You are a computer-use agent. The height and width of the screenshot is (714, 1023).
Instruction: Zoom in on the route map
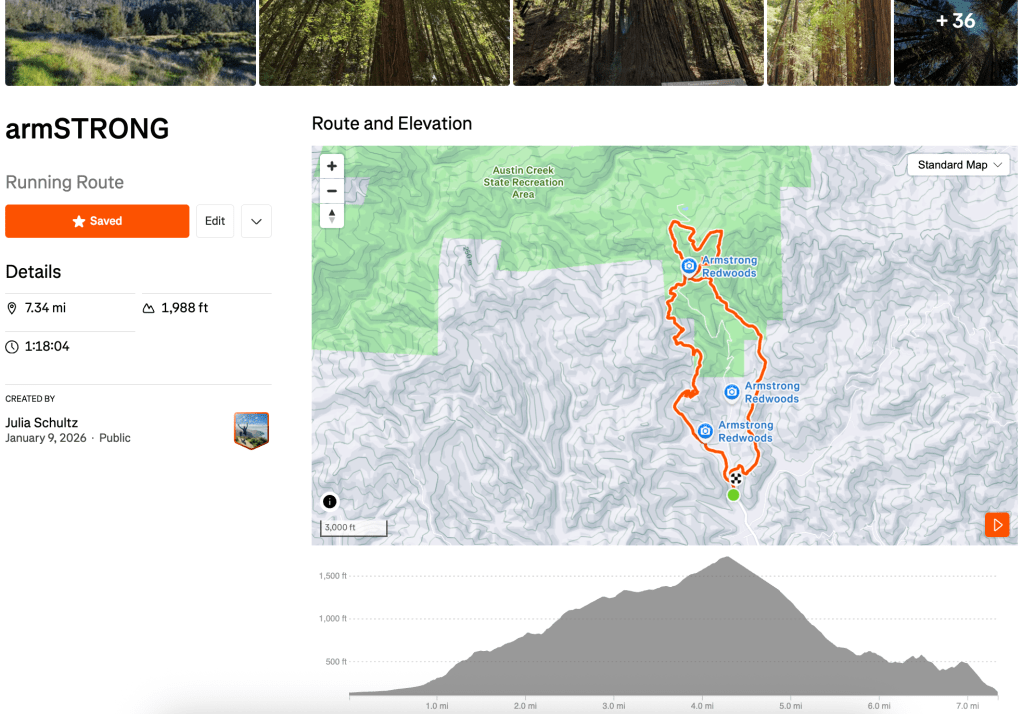332,166
